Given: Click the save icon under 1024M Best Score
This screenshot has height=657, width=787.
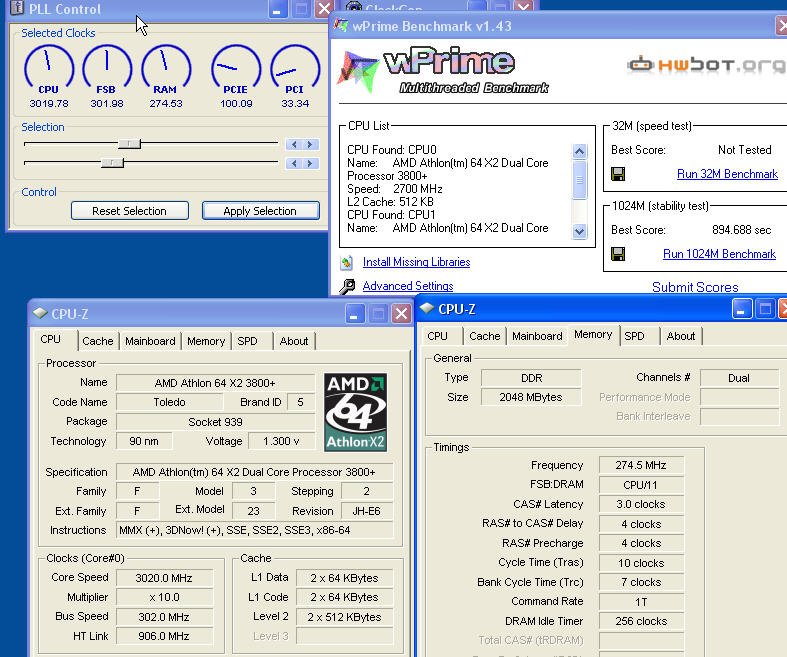Looking at the screenshot, I should pos(618,254).
